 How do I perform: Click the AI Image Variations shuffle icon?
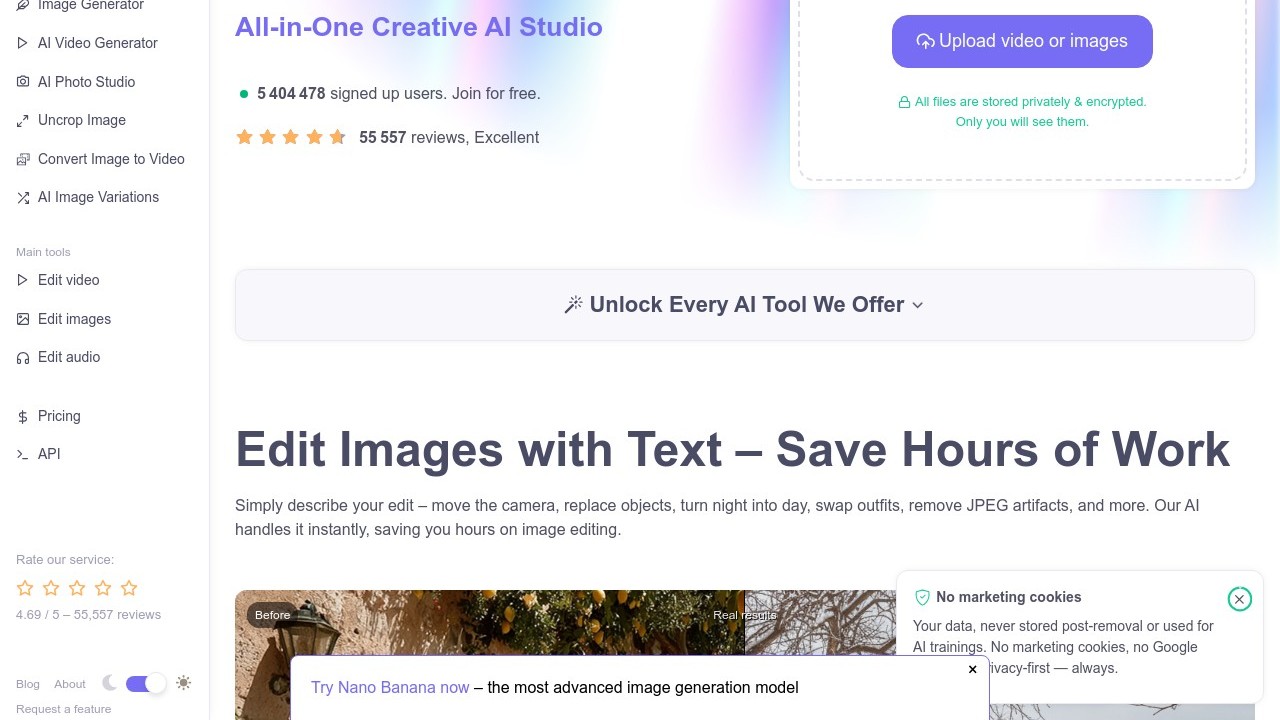pos(23,198)
